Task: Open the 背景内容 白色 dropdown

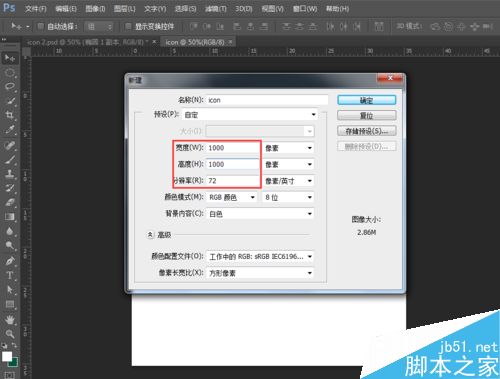Action: click(260, 214)
